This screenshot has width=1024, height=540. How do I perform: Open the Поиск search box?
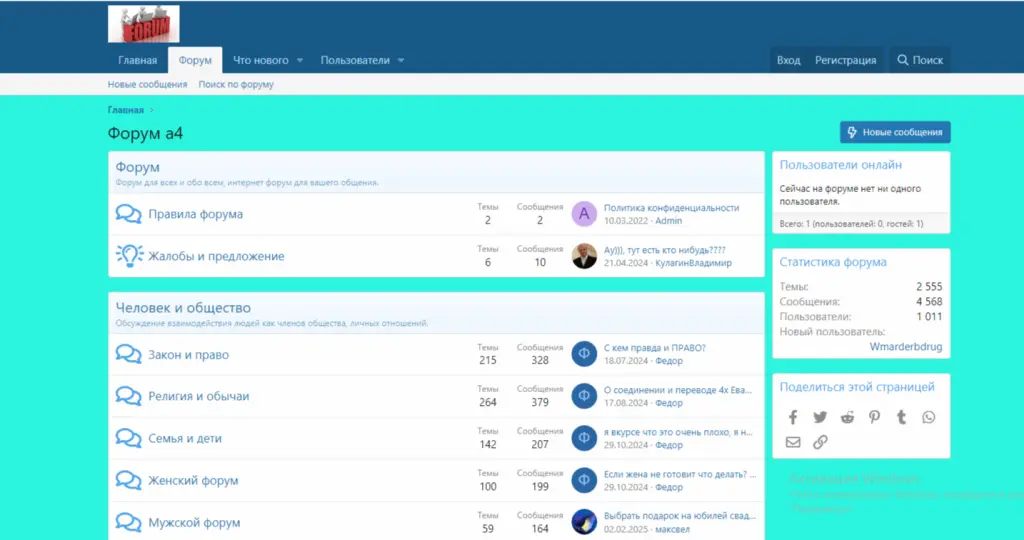[x=920, y=60]
